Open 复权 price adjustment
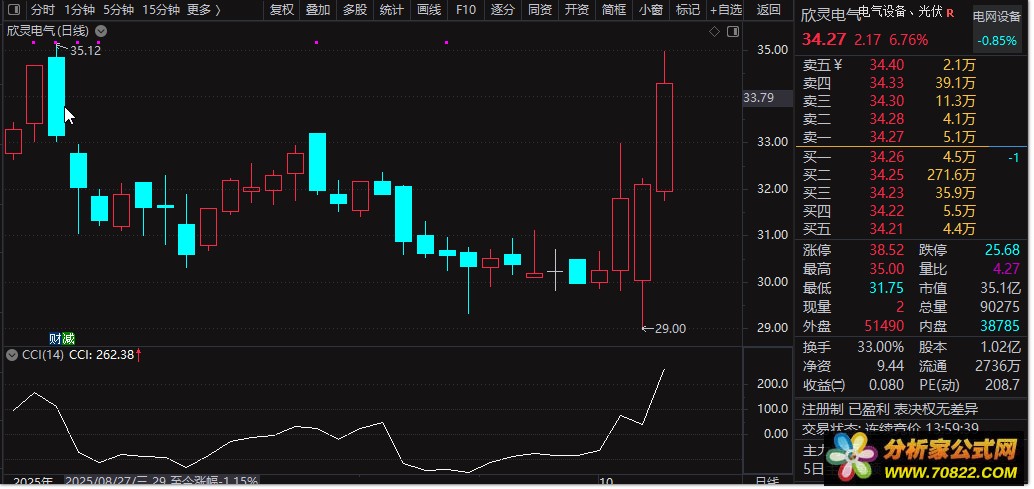Viewport: 1034px width, 489px height. 282,10
